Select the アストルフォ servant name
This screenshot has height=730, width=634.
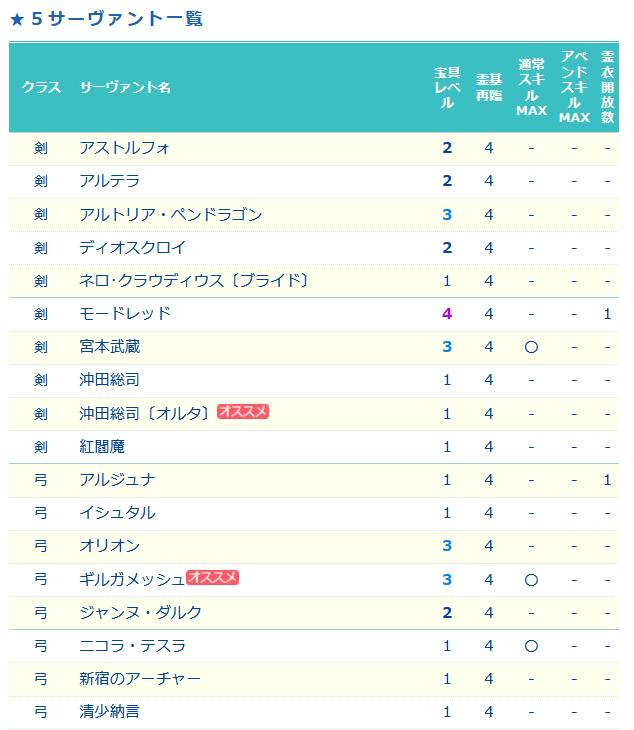coord(124,148)
